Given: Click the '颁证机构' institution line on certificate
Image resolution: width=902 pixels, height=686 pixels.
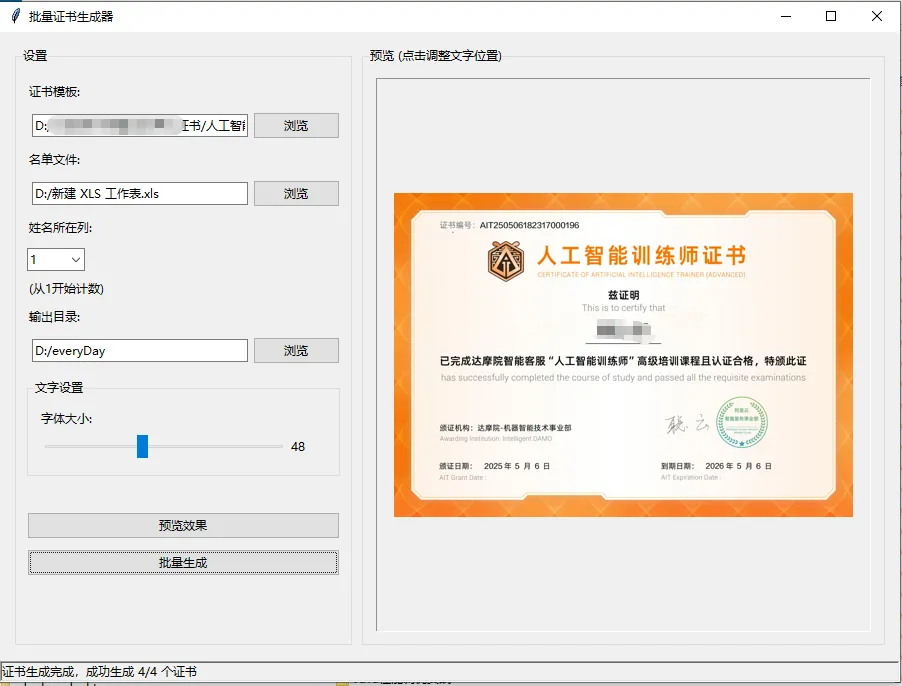Looking at the screenshot, I should click(x=505, y=428).
